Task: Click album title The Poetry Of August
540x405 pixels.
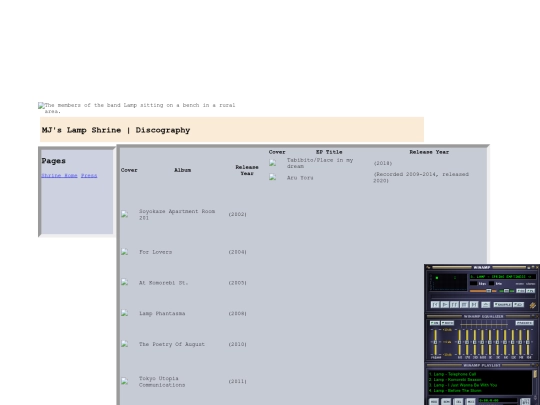Action: (172, 344)
